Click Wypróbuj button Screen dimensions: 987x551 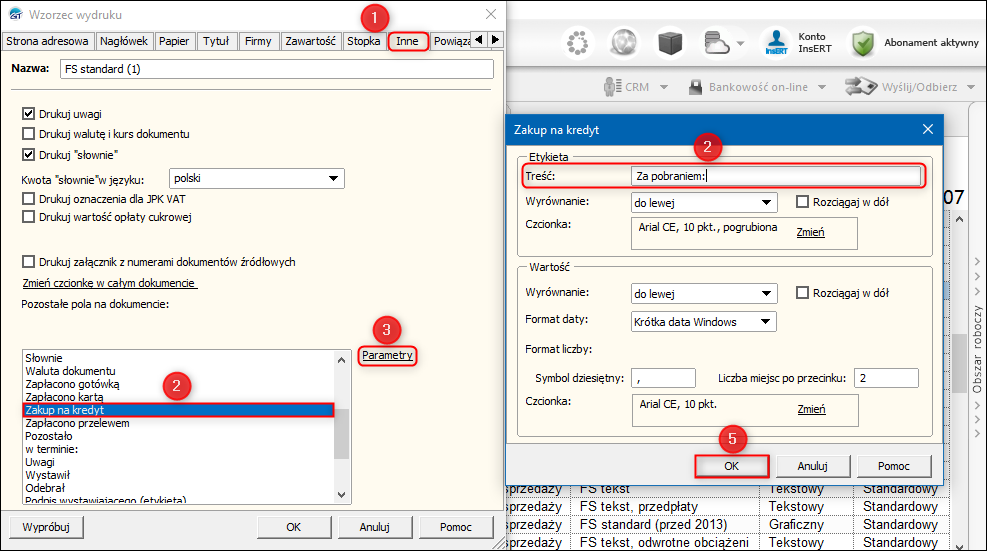coord(46,527)
